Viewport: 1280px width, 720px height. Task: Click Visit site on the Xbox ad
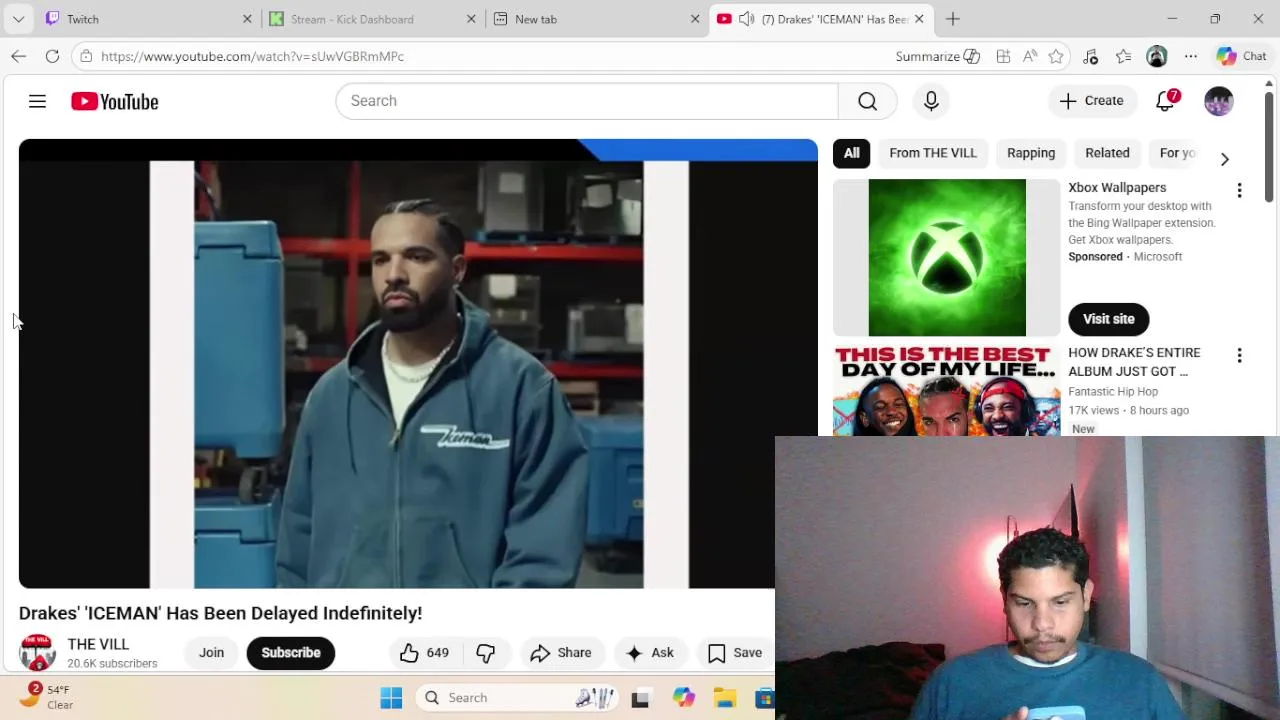[x=1108, y=319]
